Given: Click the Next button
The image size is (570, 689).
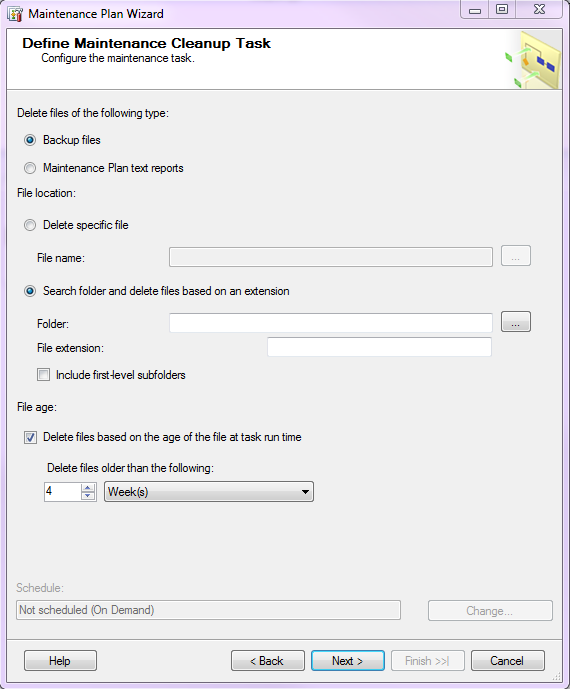Looking at the screenshot, I should pos(348,660).
